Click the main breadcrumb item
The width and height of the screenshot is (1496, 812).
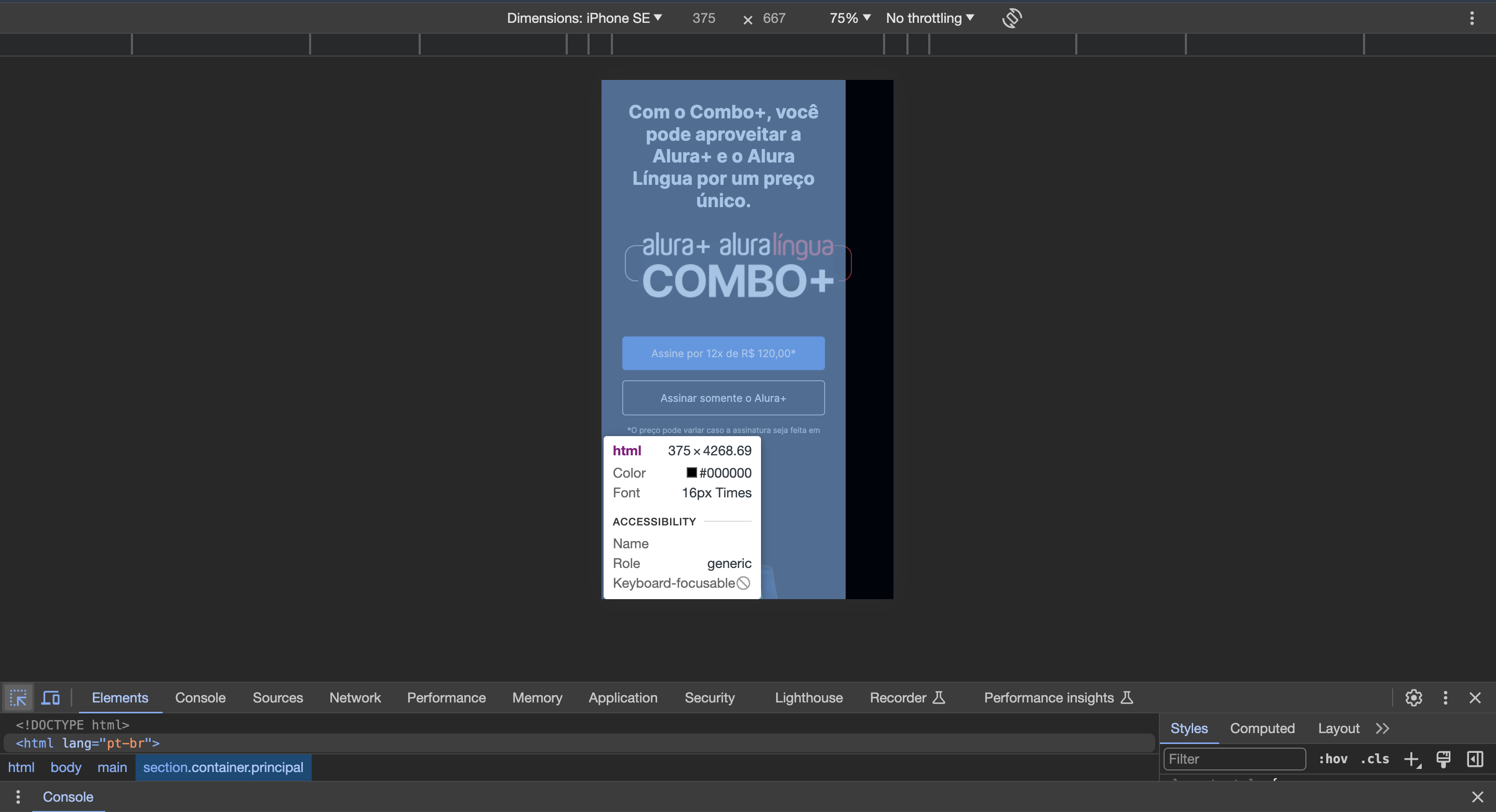(112, 767)
